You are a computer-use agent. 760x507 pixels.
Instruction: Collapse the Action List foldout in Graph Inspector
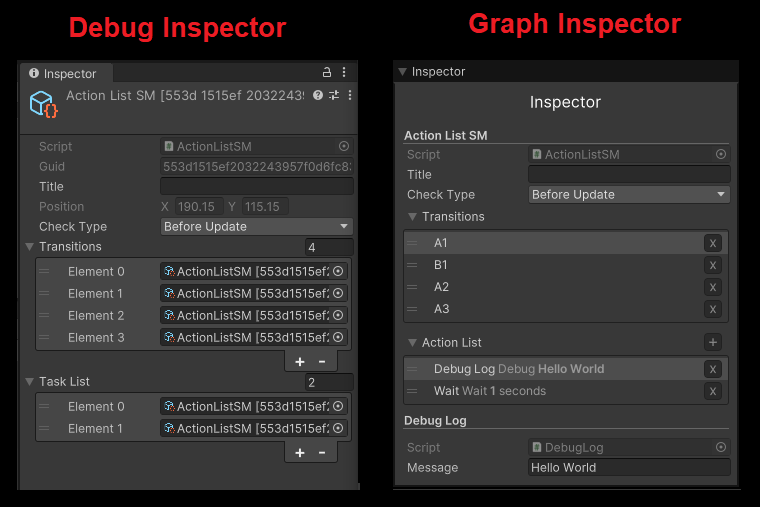412,343
